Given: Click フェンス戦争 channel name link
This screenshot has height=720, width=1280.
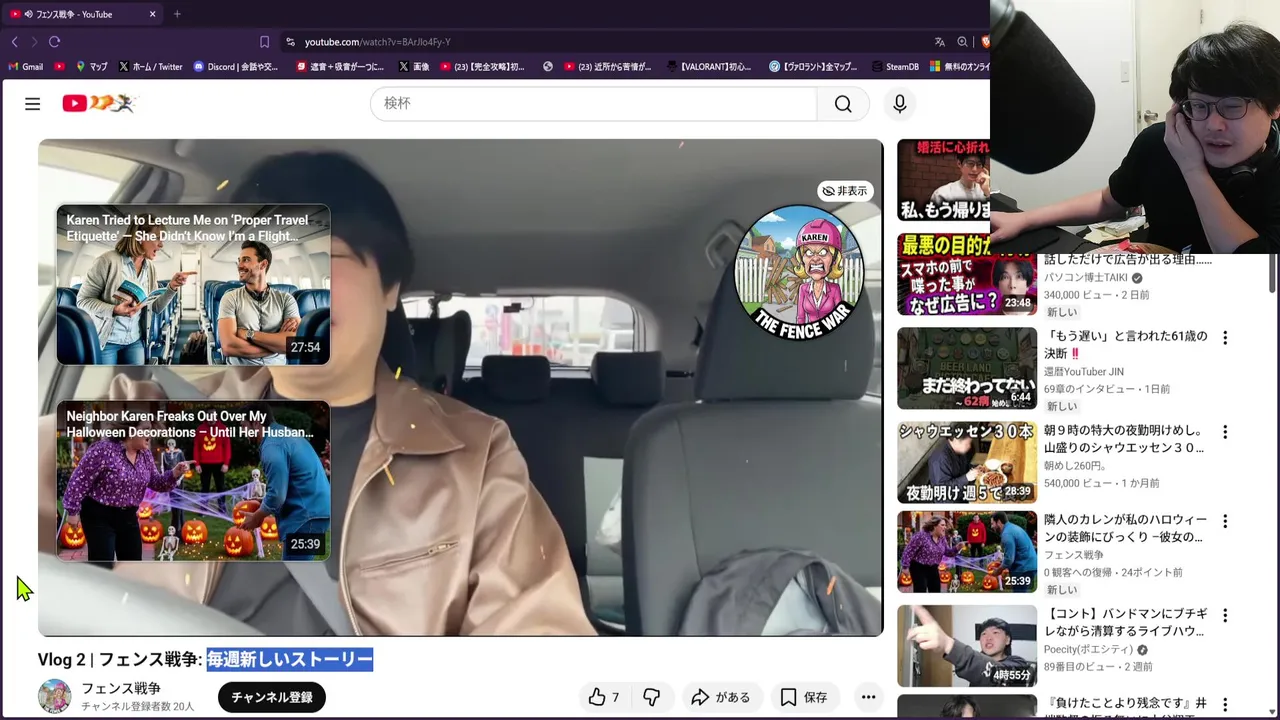Looking at the screenshot, I should [x=121, y=688].
